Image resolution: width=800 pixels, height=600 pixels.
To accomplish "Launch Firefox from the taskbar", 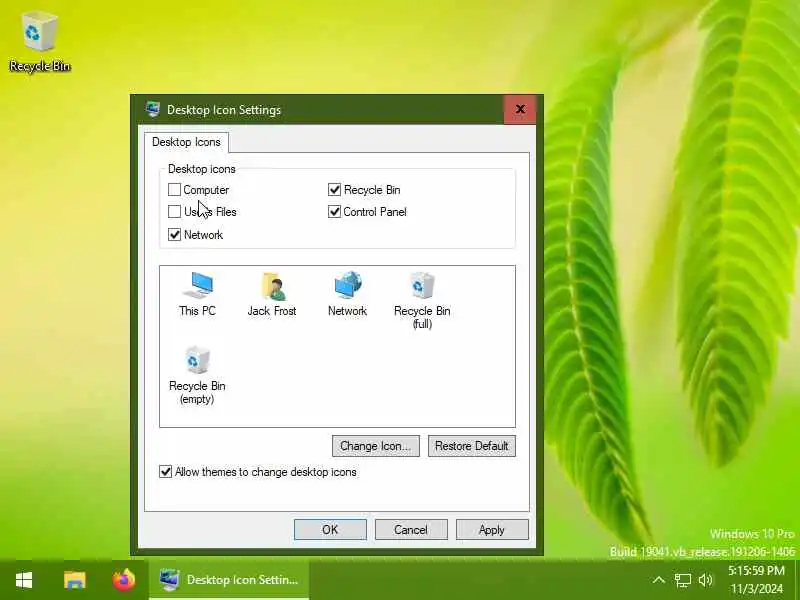I will coord(123,580).
